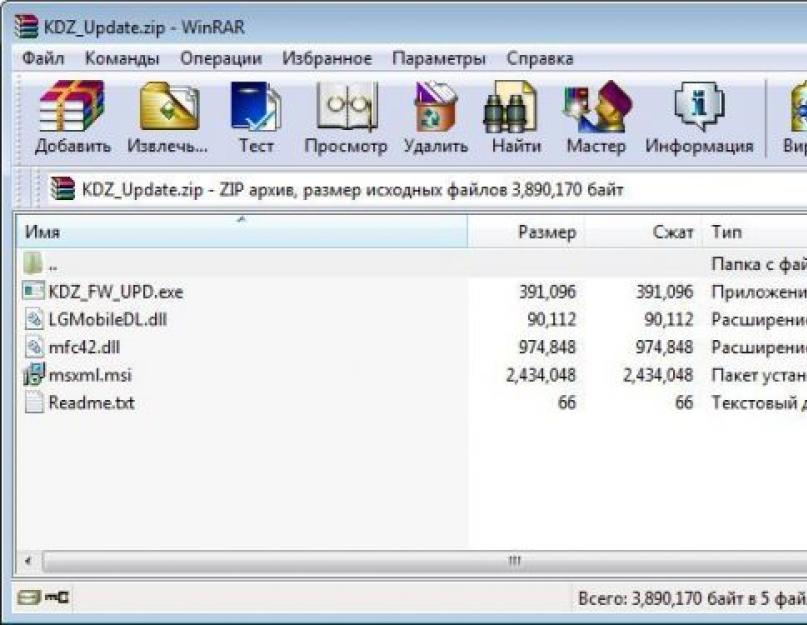Open the Справка menu
Image resolution: width=807 pixels, height=625 pixels.
(539, 58)
